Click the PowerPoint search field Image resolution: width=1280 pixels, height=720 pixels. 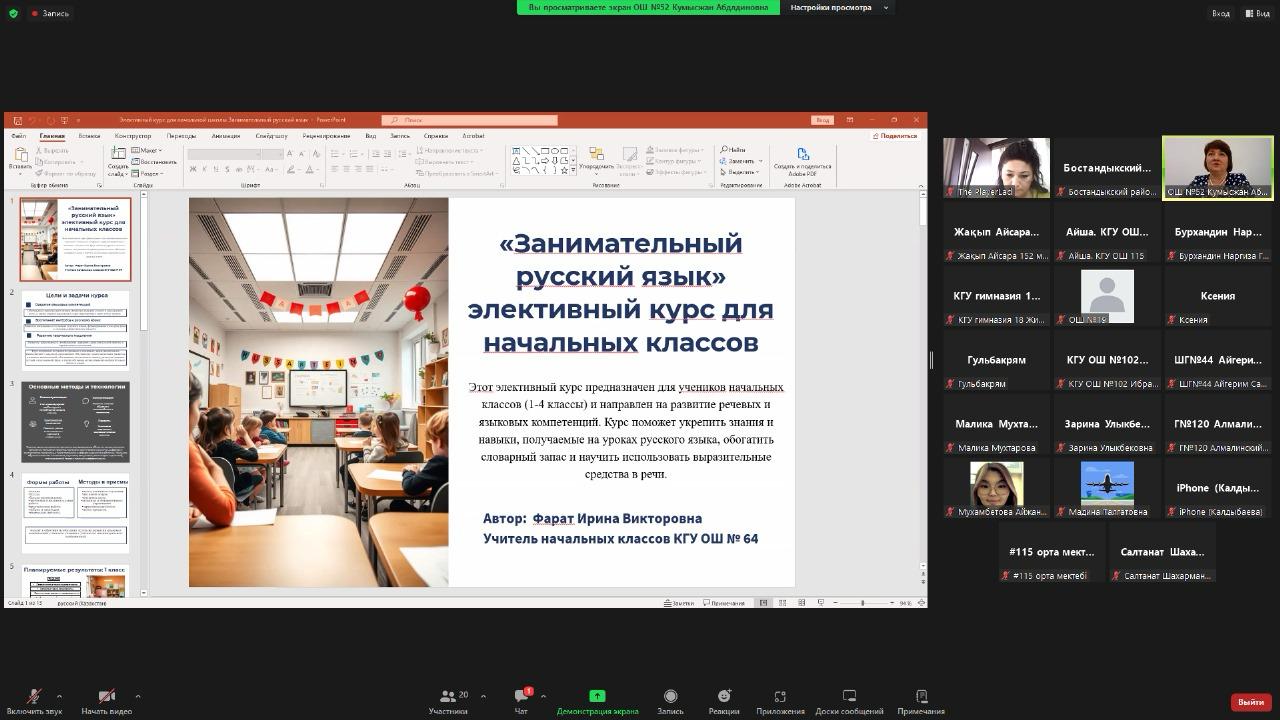coord(469,120)
